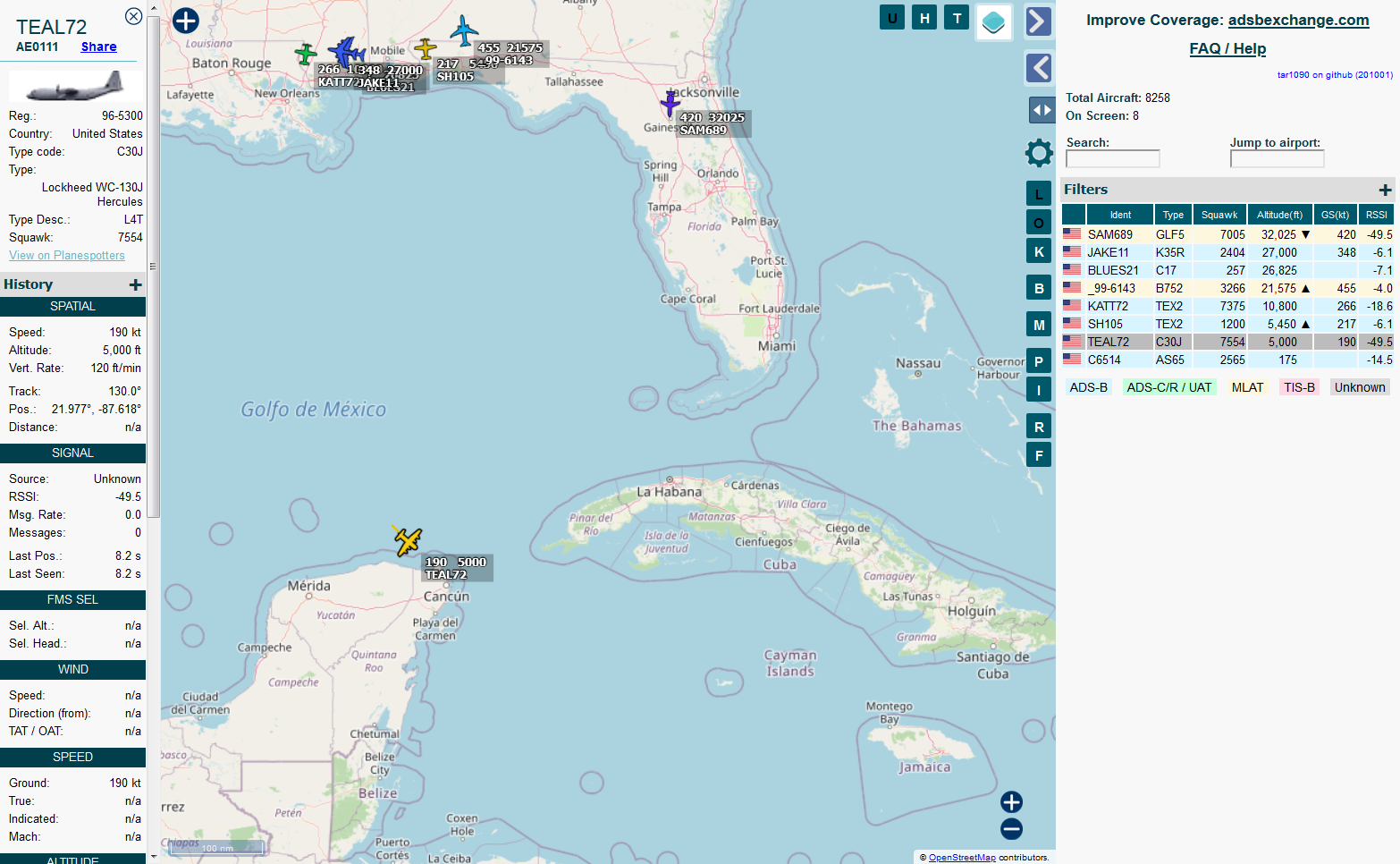Viewport: 1400px width, 864px height.
Task: Expand the Filters section
Action: click(x=1385, y=190)
